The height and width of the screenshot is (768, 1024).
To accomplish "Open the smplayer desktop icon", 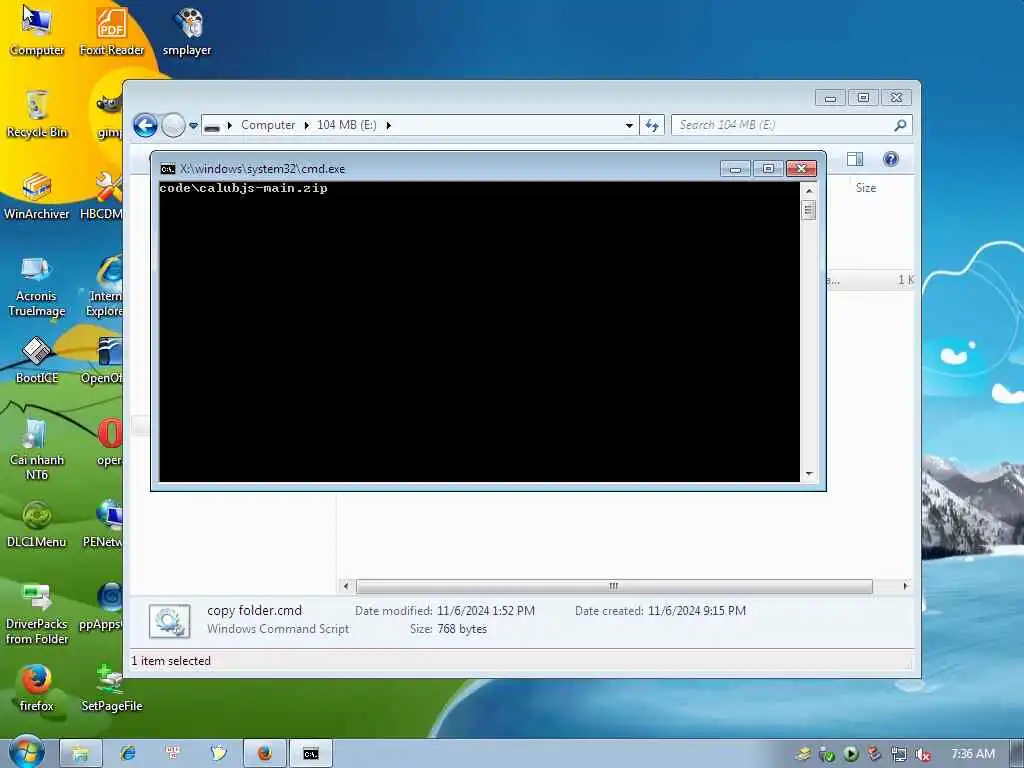I will pos(187,31).
